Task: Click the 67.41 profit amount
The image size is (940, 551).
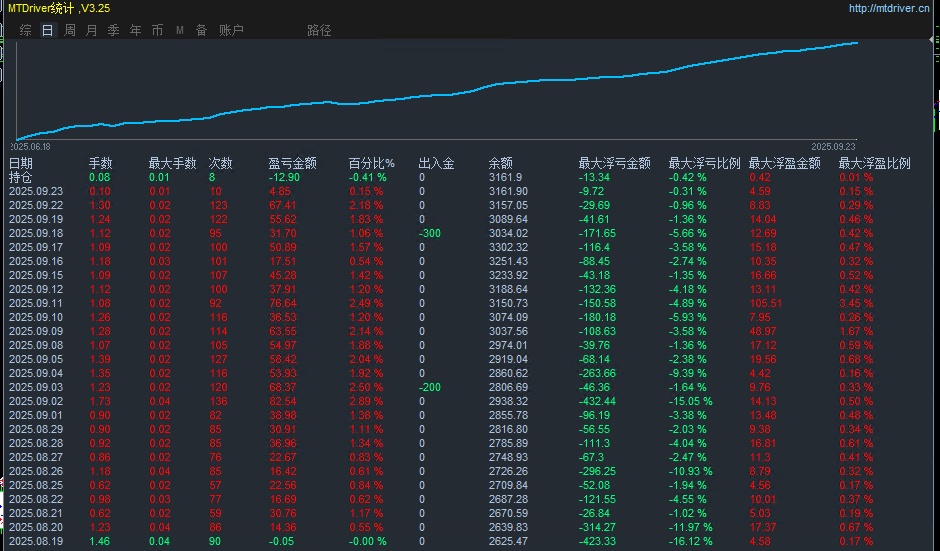Action: point(283,205)
